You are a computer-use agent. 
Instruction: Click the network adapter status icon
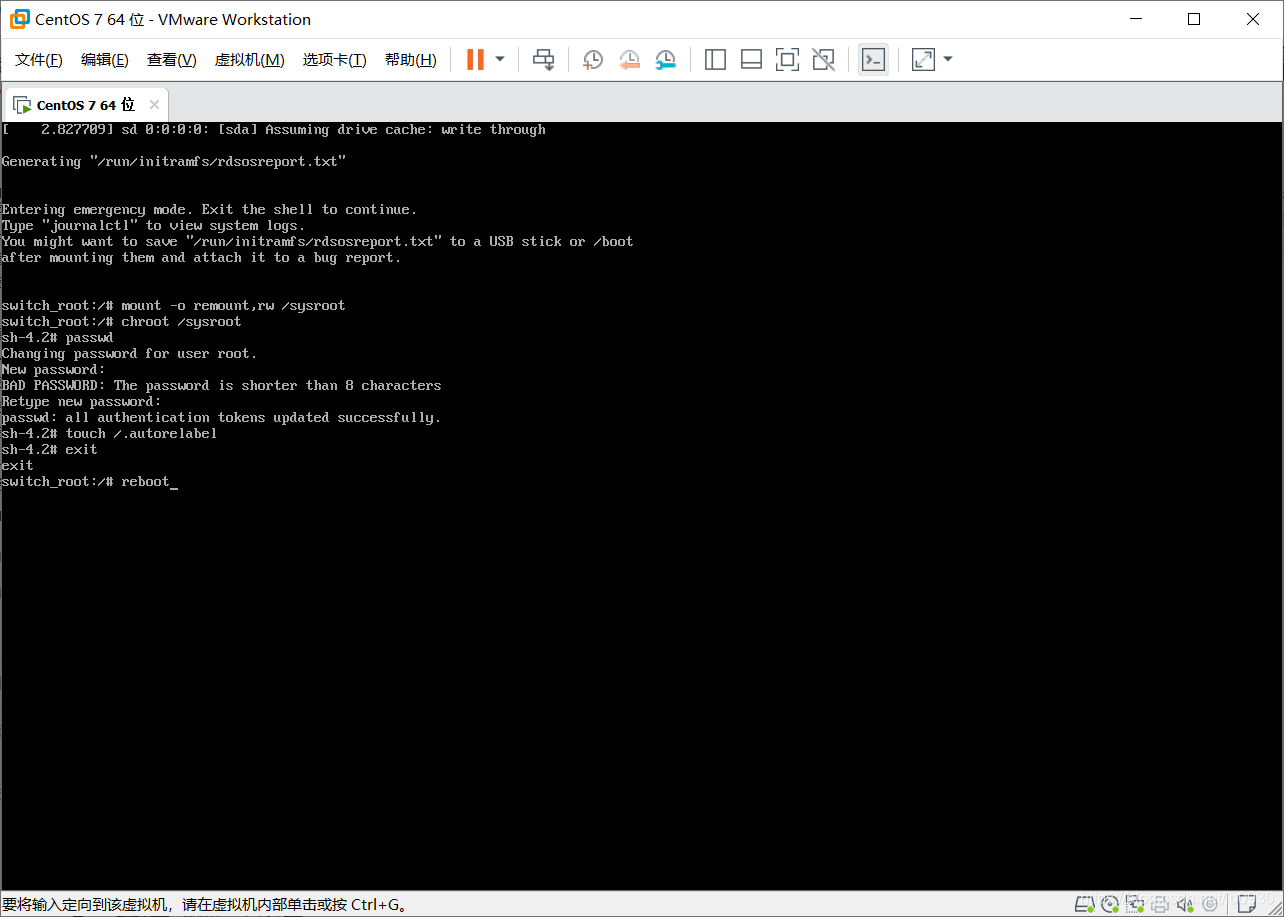[x=1135, y=904]
